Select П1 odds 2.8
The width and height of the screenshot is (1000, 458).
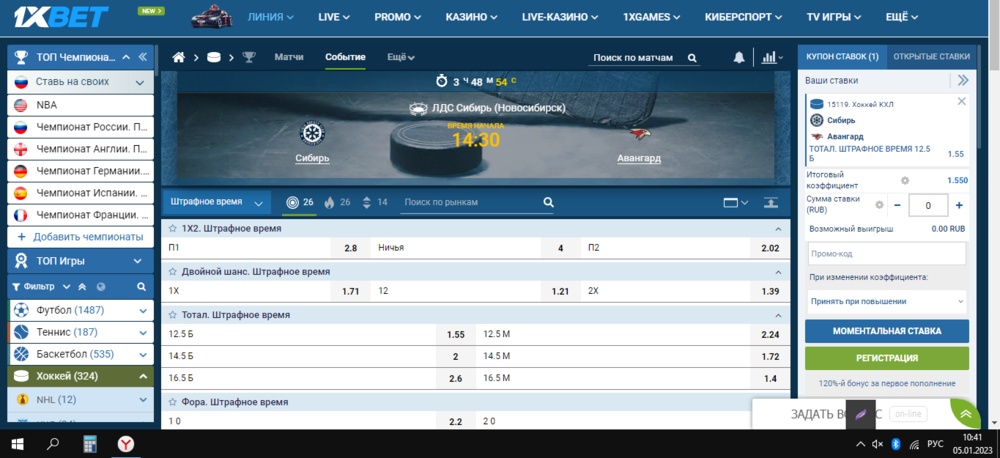click(350, 247)
